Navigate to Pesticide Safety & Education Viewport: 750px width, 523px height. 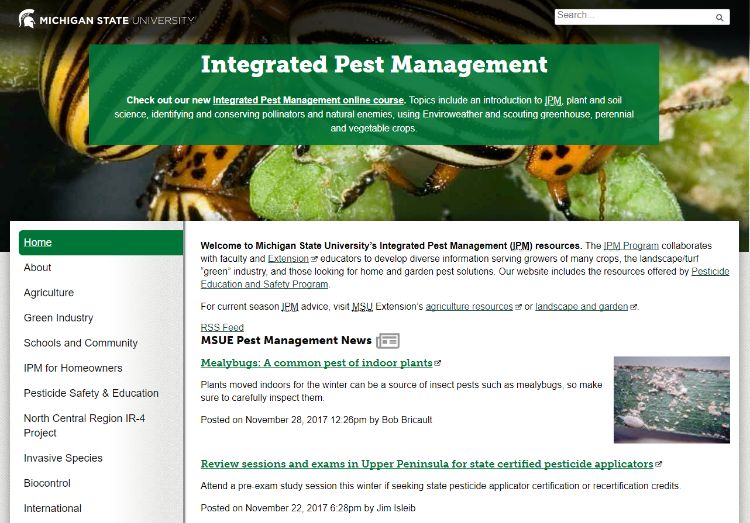pyautogui.click(x=91, y=393)
